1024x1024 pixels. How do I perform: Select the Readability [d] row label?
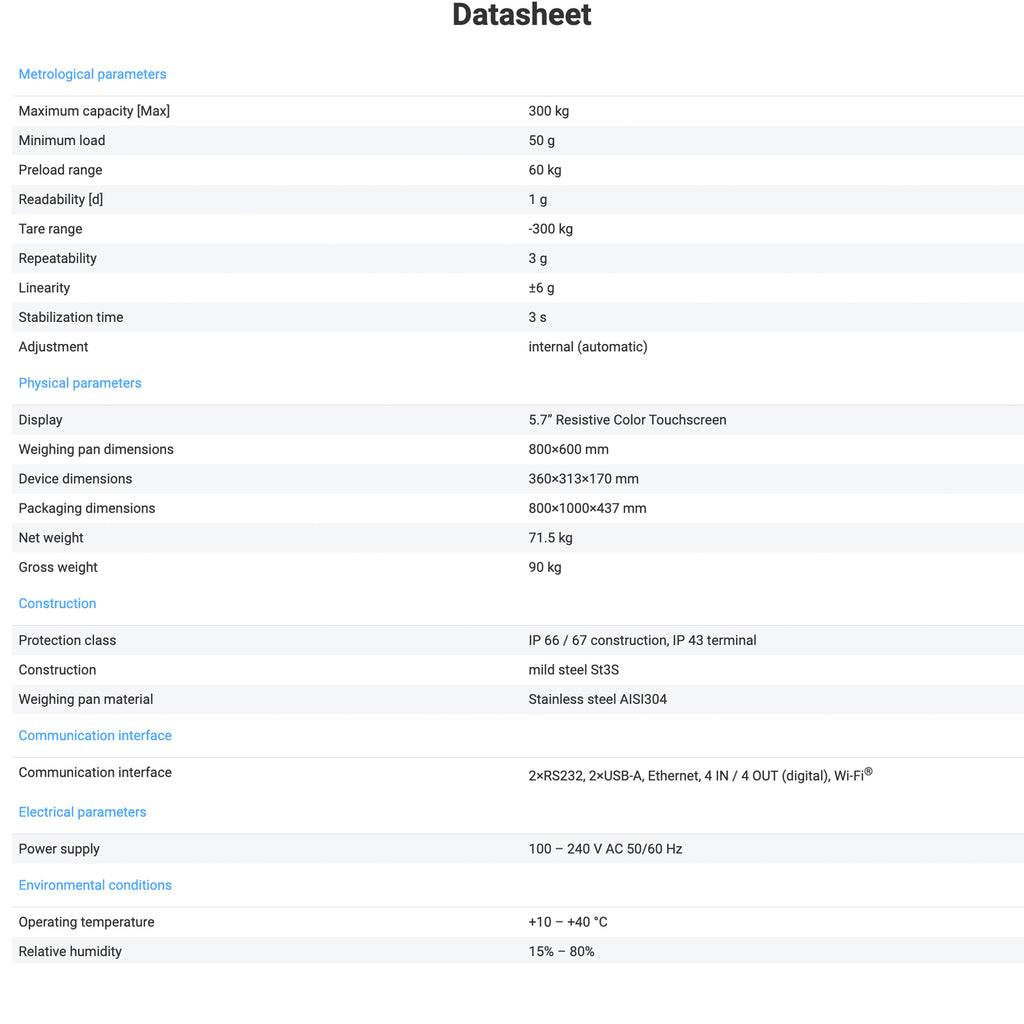point(60,199)
